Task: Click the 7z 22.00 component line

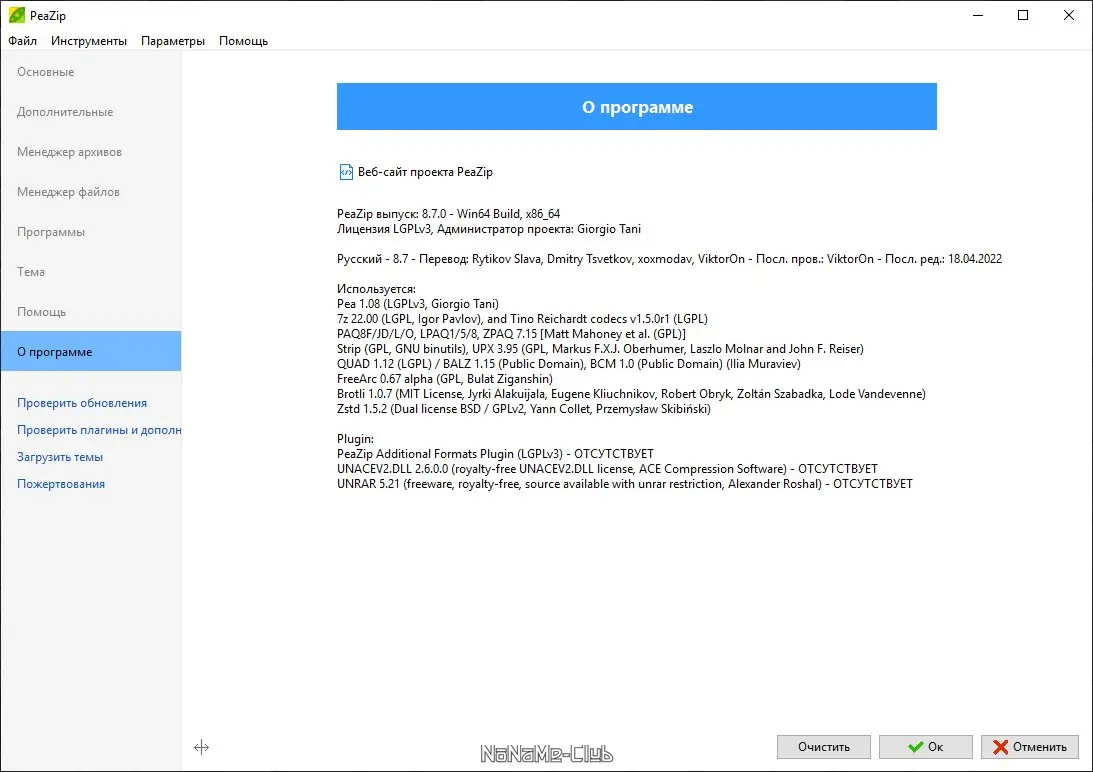Action: 522,319
